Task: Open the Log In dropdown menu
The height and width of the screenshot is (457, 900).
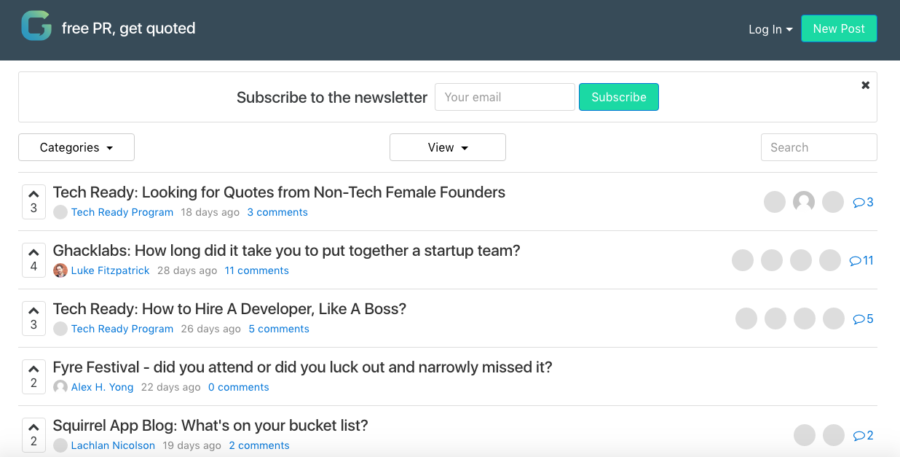Action: pyautogui.click(x=770, y=29)
